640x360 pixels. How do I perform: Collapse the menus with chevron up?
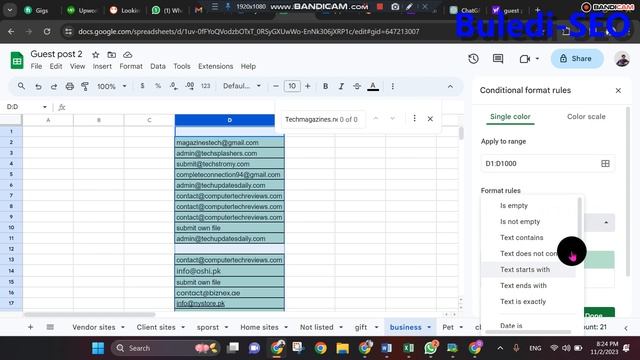(450, 87)
